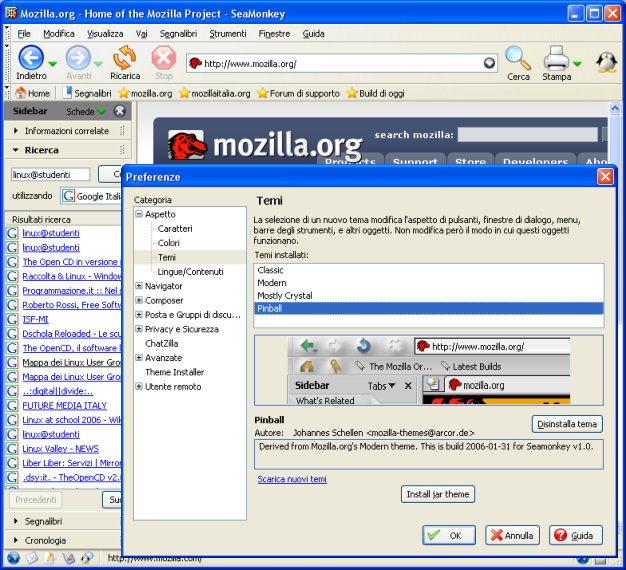626x570 pixels.
Task: Open the Build di oggi bookmark
Action: (375, 93)
